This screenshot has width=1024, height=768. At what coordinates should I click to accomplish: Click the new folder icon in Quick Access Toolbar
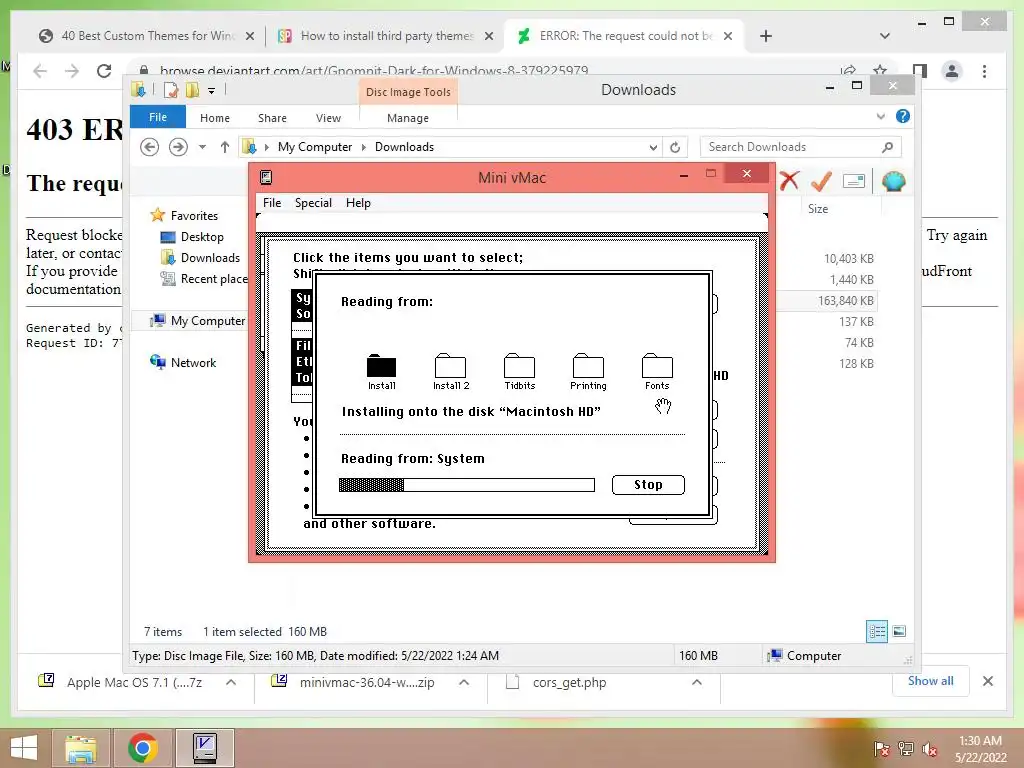(192, 90)
